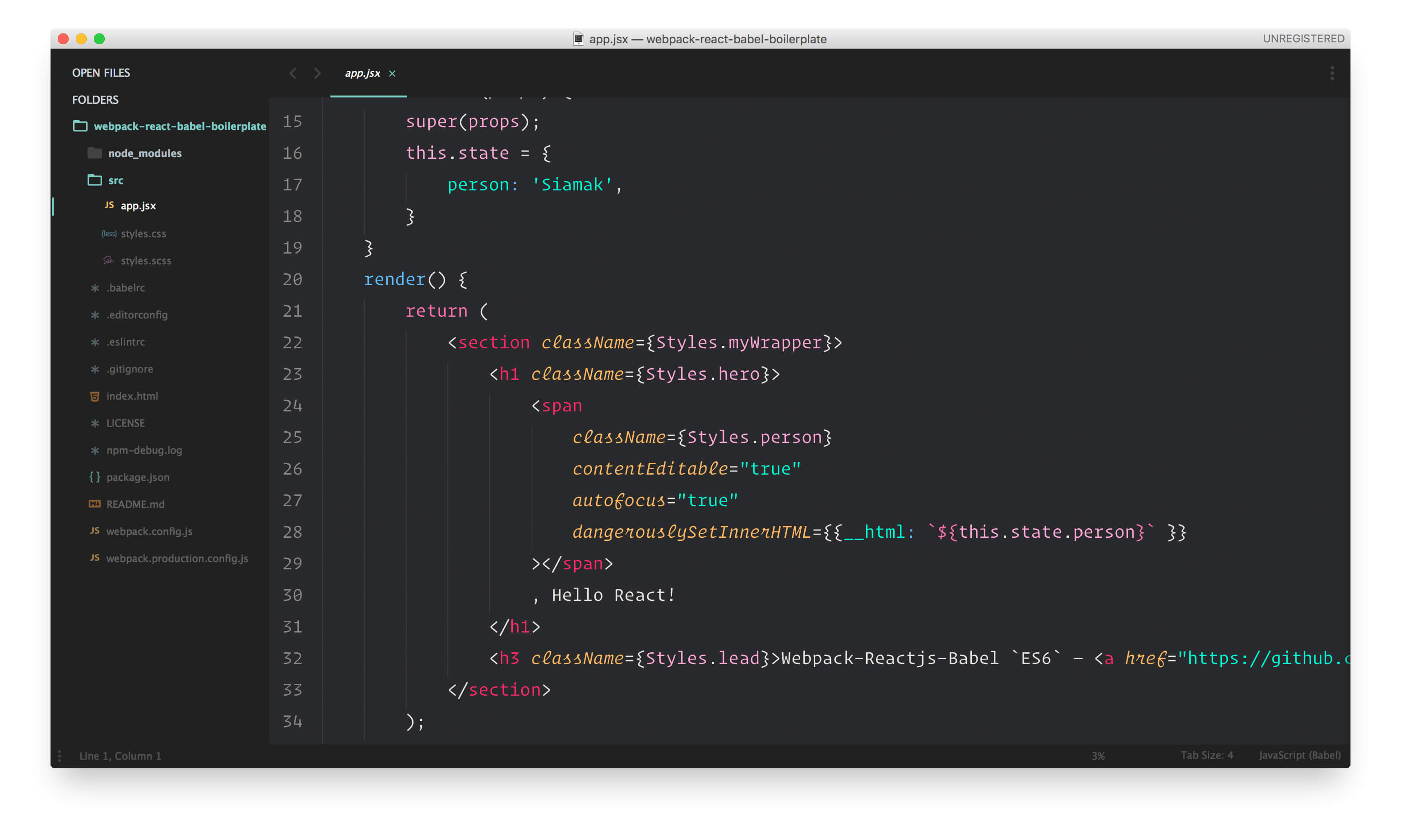The image size is (1401, 840).
Task: Click the README.md markdown icon
Action: (95, 504)
